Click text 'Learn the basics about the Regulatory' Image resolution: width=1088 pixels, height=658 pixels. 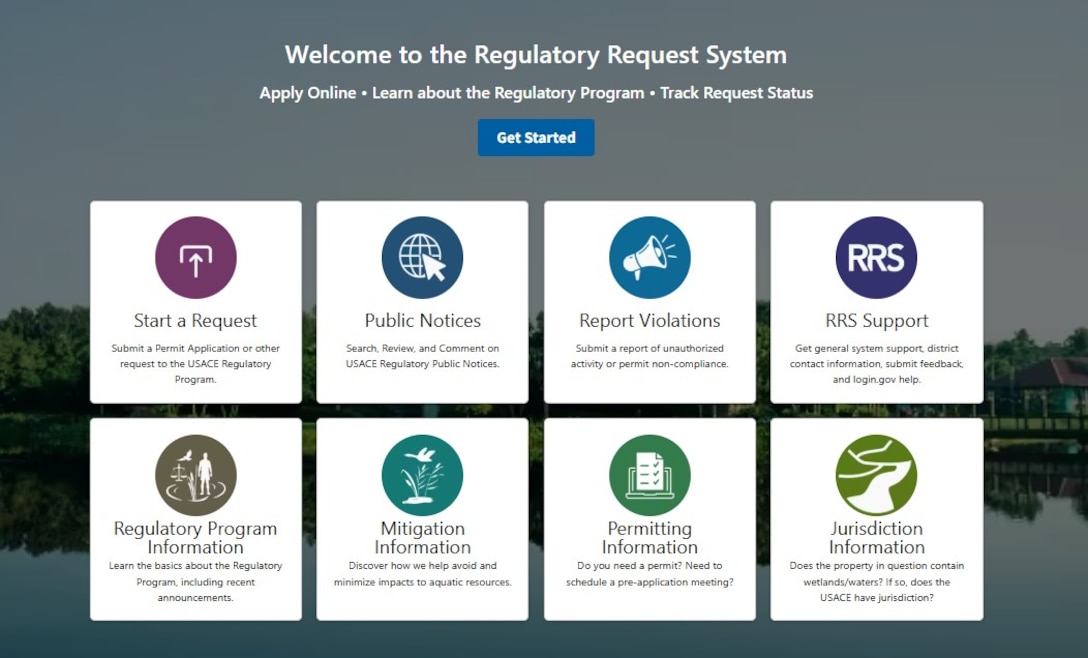coord(196,566)
